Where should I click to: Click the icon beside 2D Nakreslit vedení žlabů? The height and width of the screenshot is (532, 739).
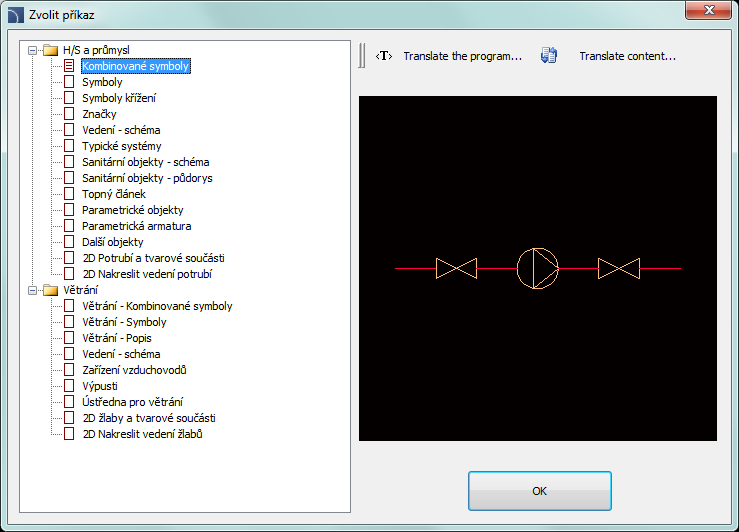69,434
